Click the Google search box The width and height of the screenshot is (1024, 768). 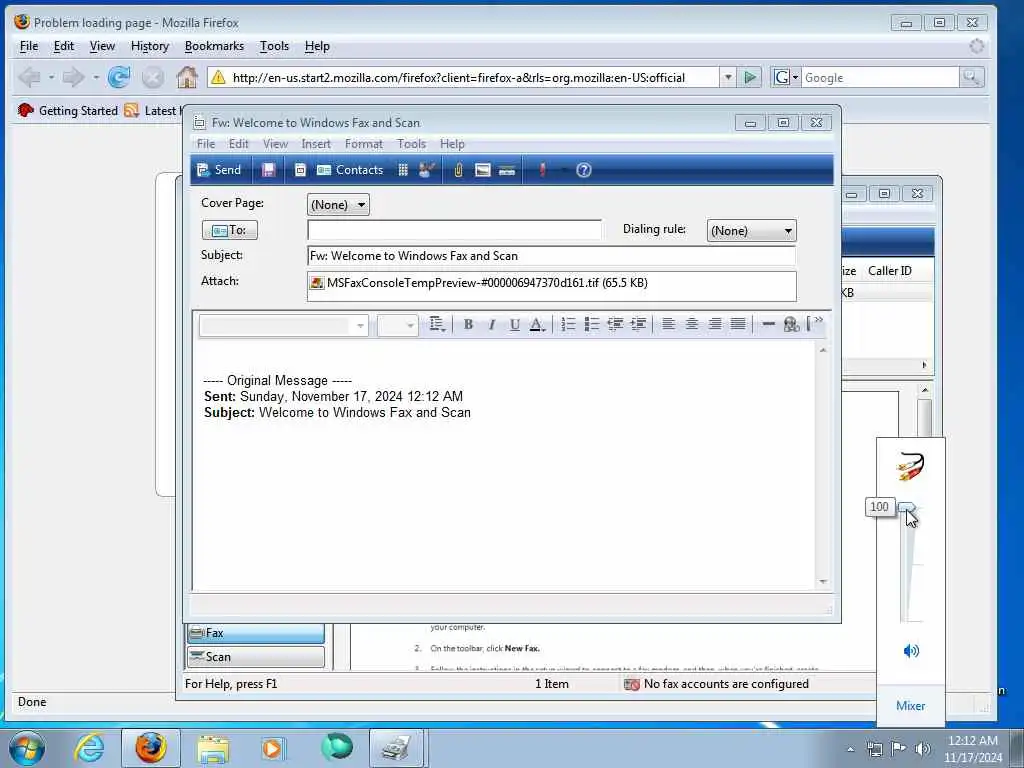880,78
